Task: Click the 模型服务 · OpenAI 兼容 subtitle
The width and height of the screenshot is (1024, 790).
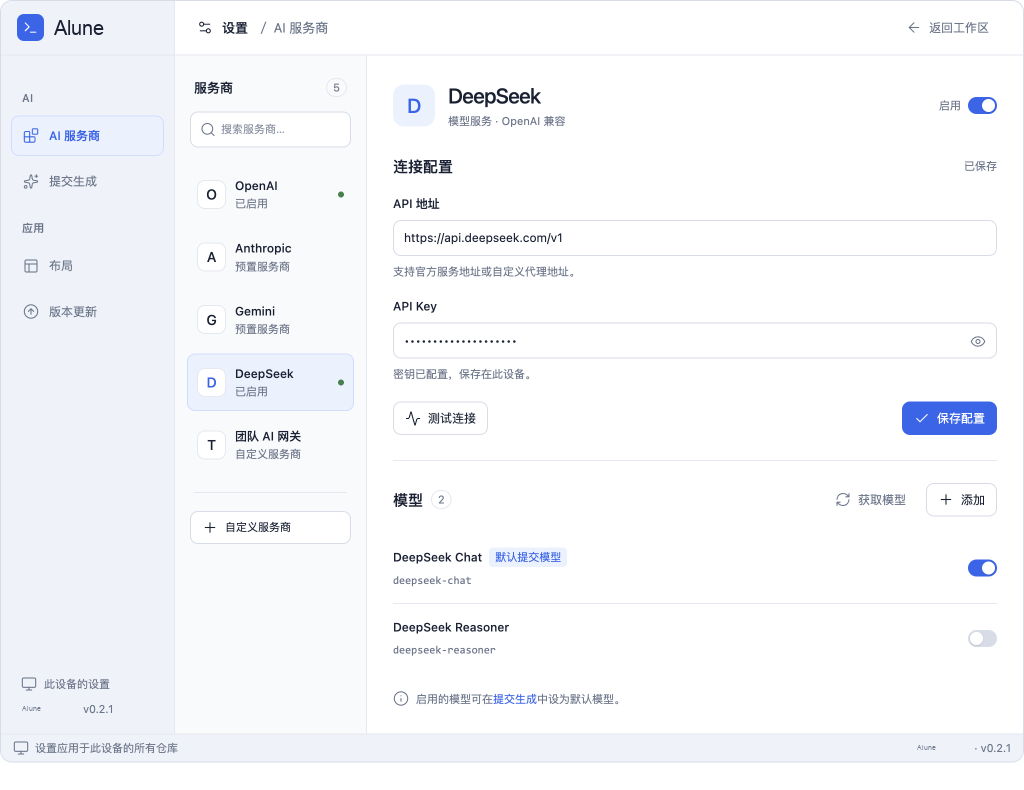Action: click(x=507, y=121)
